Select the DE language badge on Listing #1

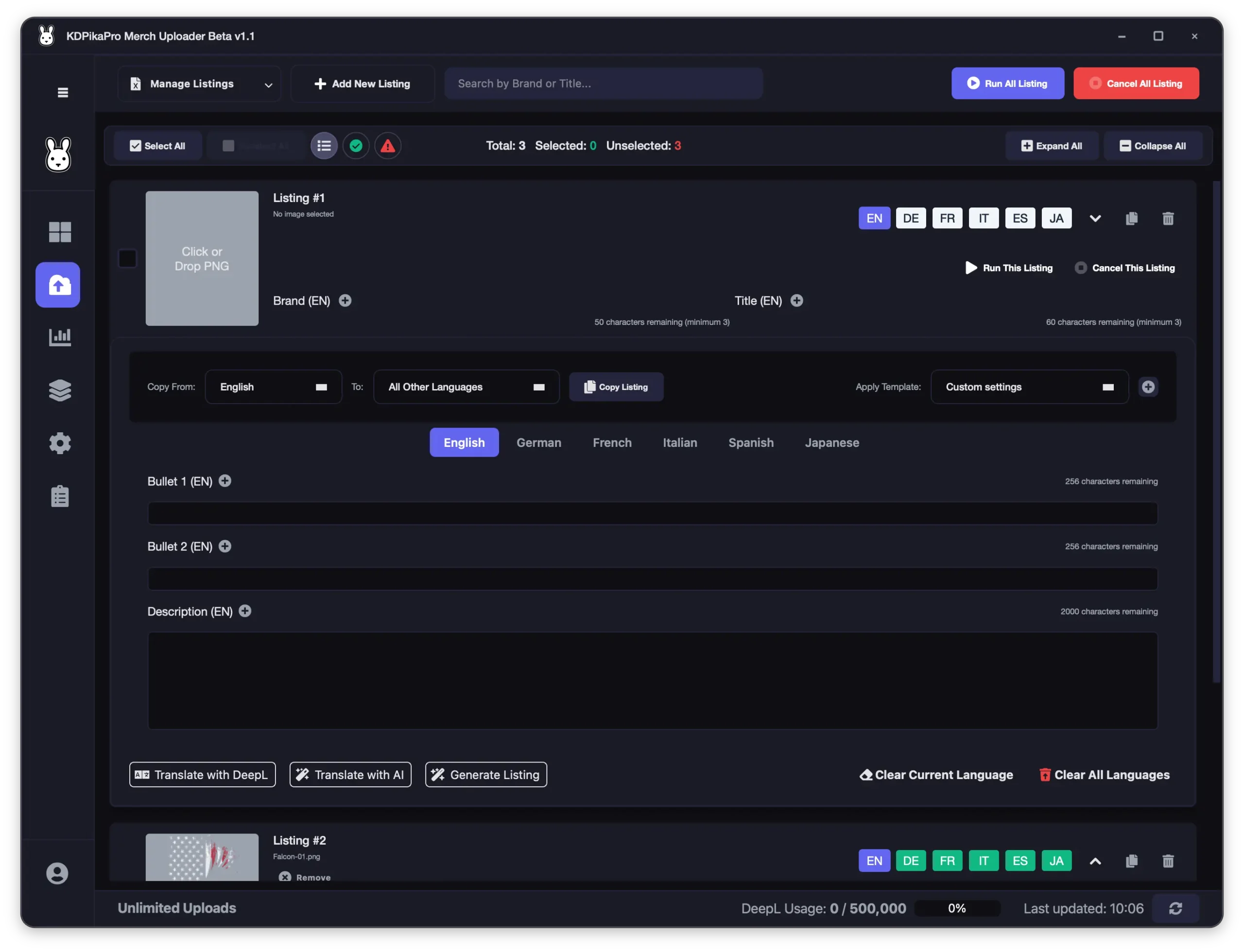point(911,218)
